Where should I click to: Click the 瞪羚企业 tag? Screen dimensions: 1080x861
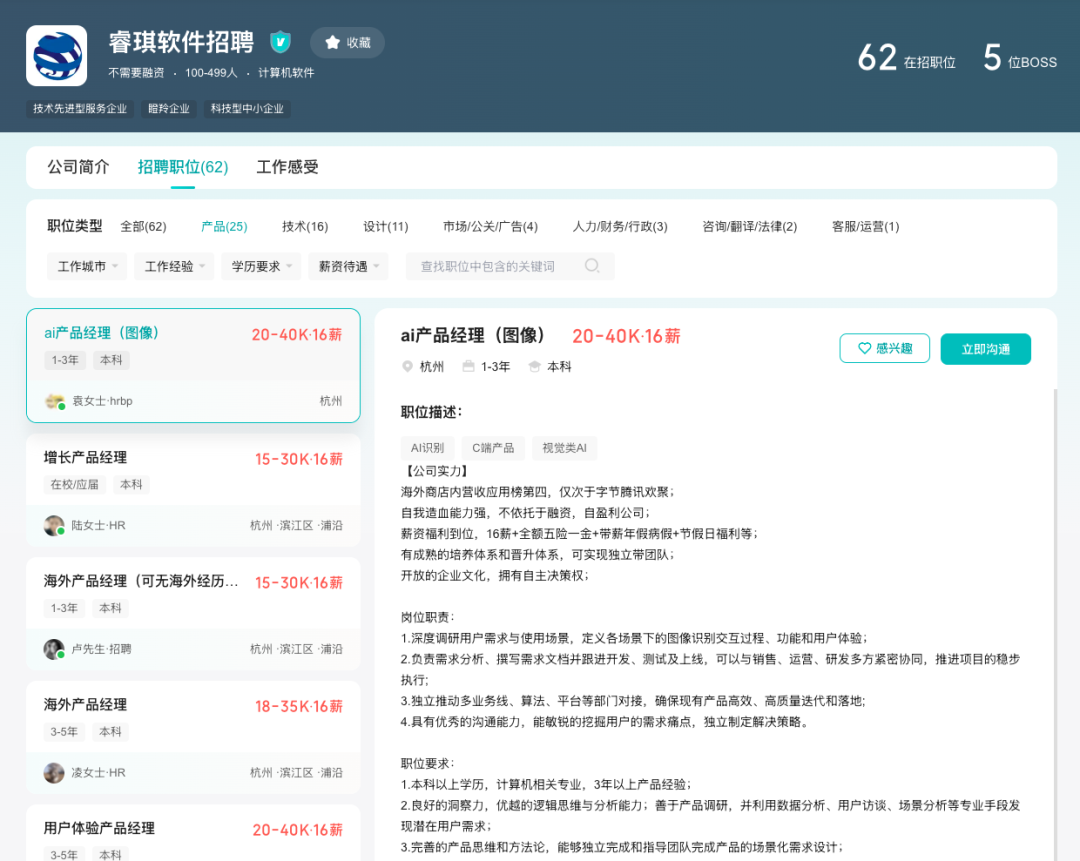pos(169,109)
